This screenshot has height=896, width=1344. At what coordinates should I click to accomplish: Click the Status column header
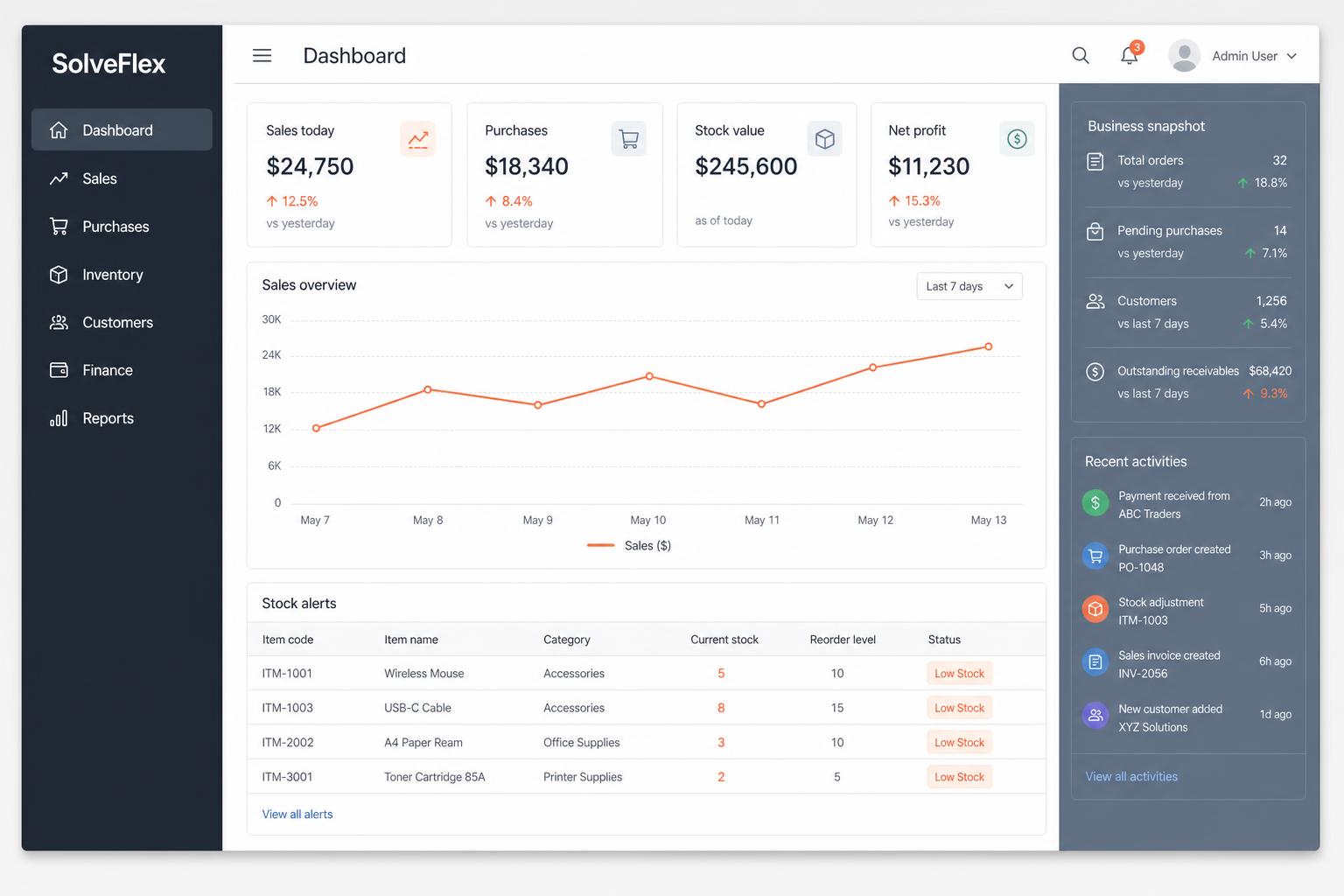[944, 640]
